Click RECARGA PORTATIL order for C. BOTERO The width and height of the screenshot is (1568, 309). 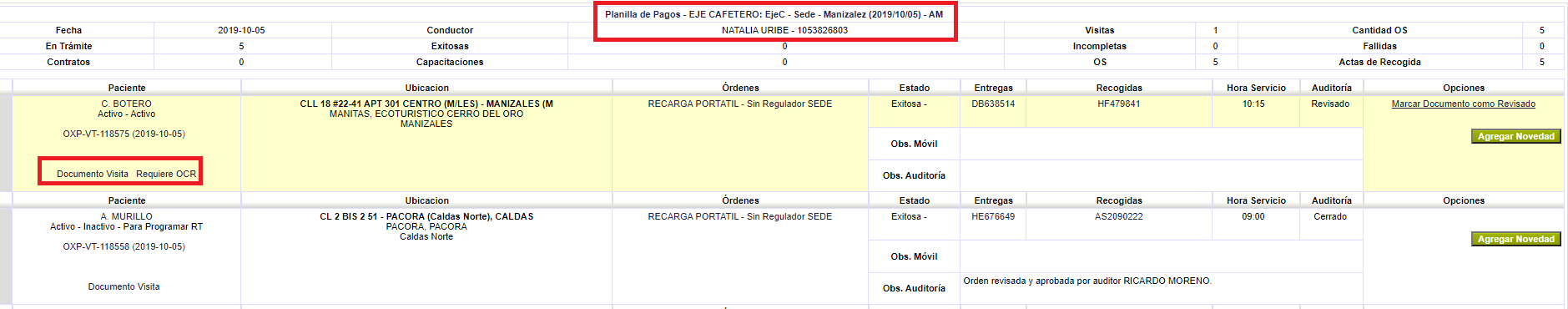coord(740,104)
